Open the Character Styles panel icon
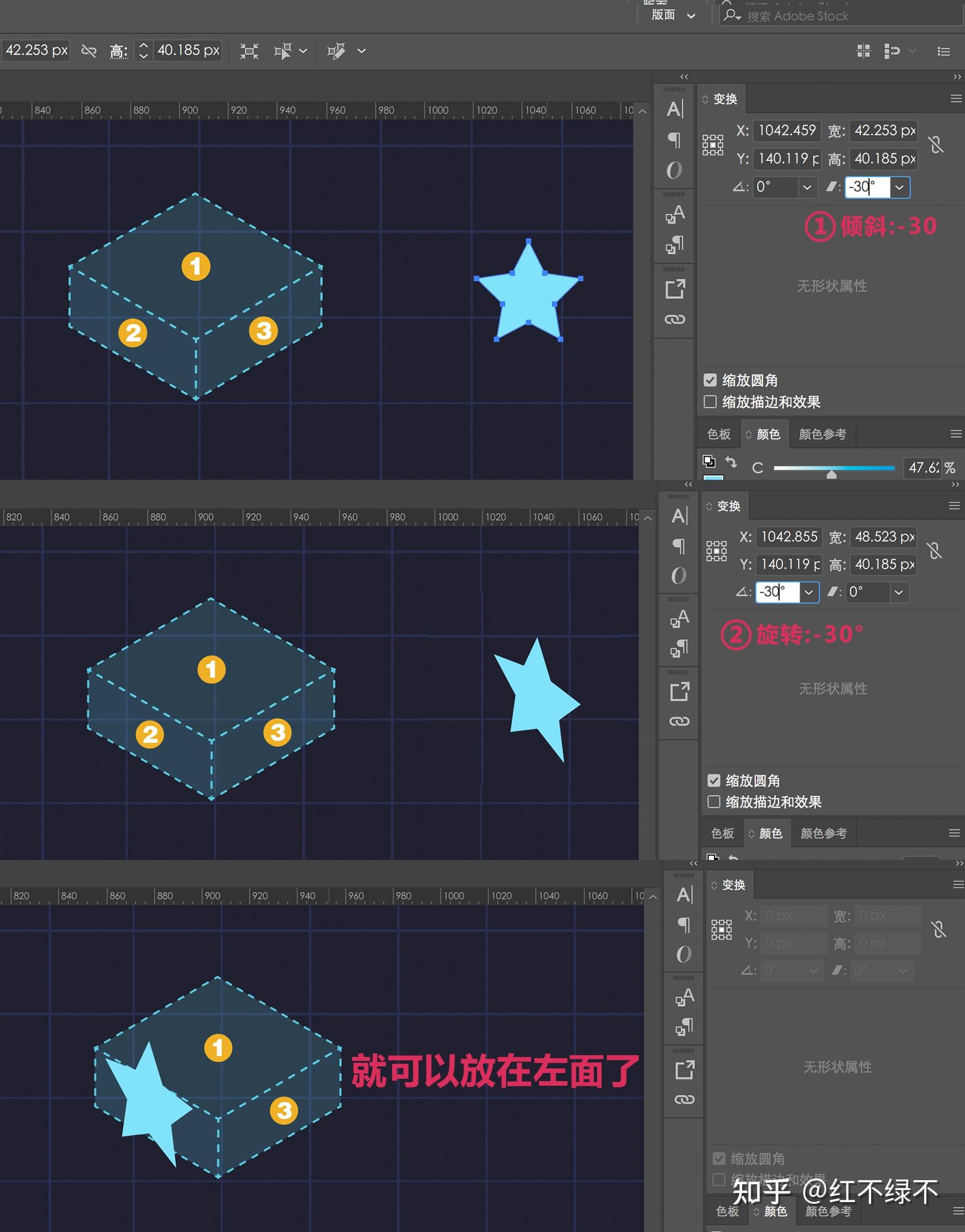The image size is (965, 1232). [675, 215]
